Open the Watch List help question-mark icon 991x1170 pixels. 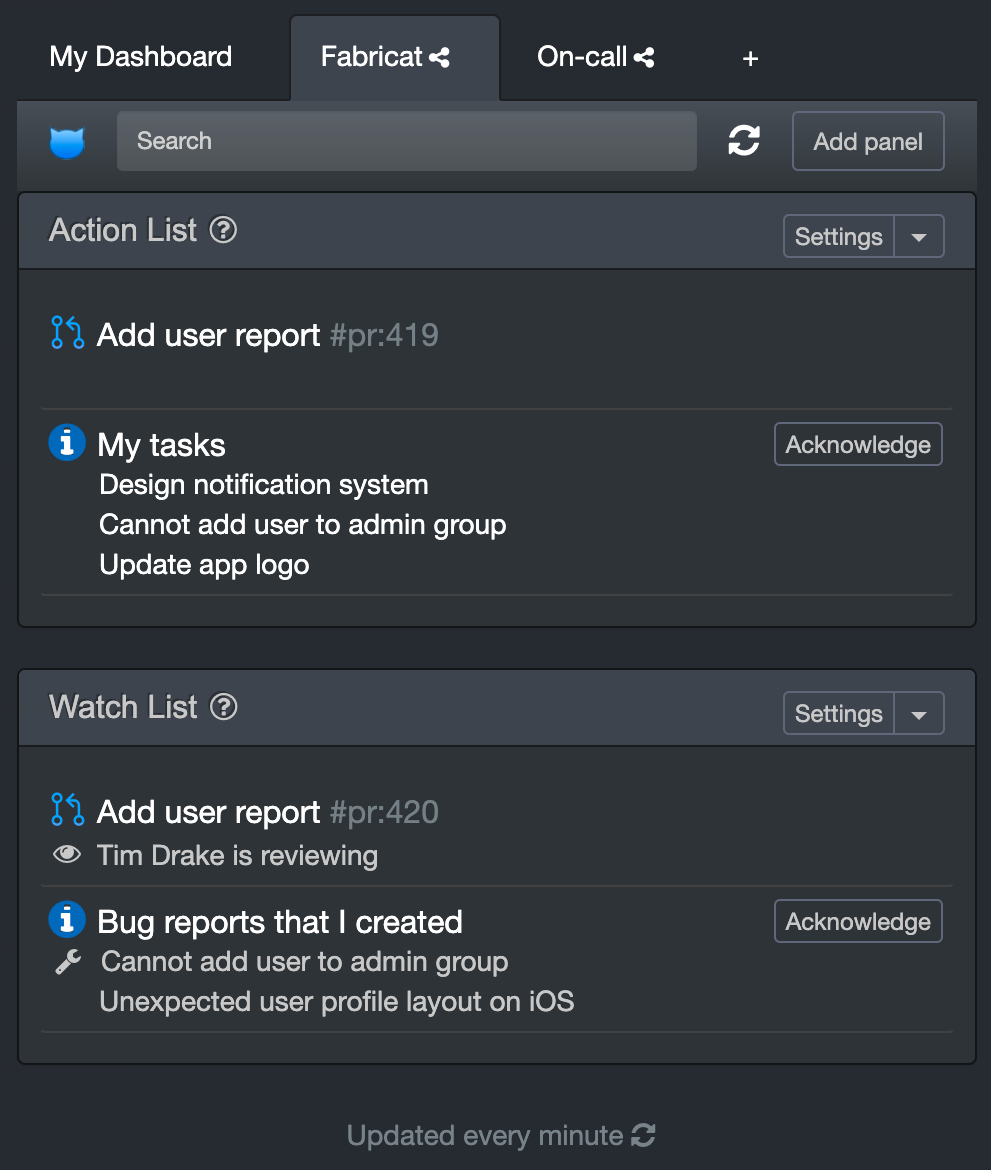click(x=223, y=707)
